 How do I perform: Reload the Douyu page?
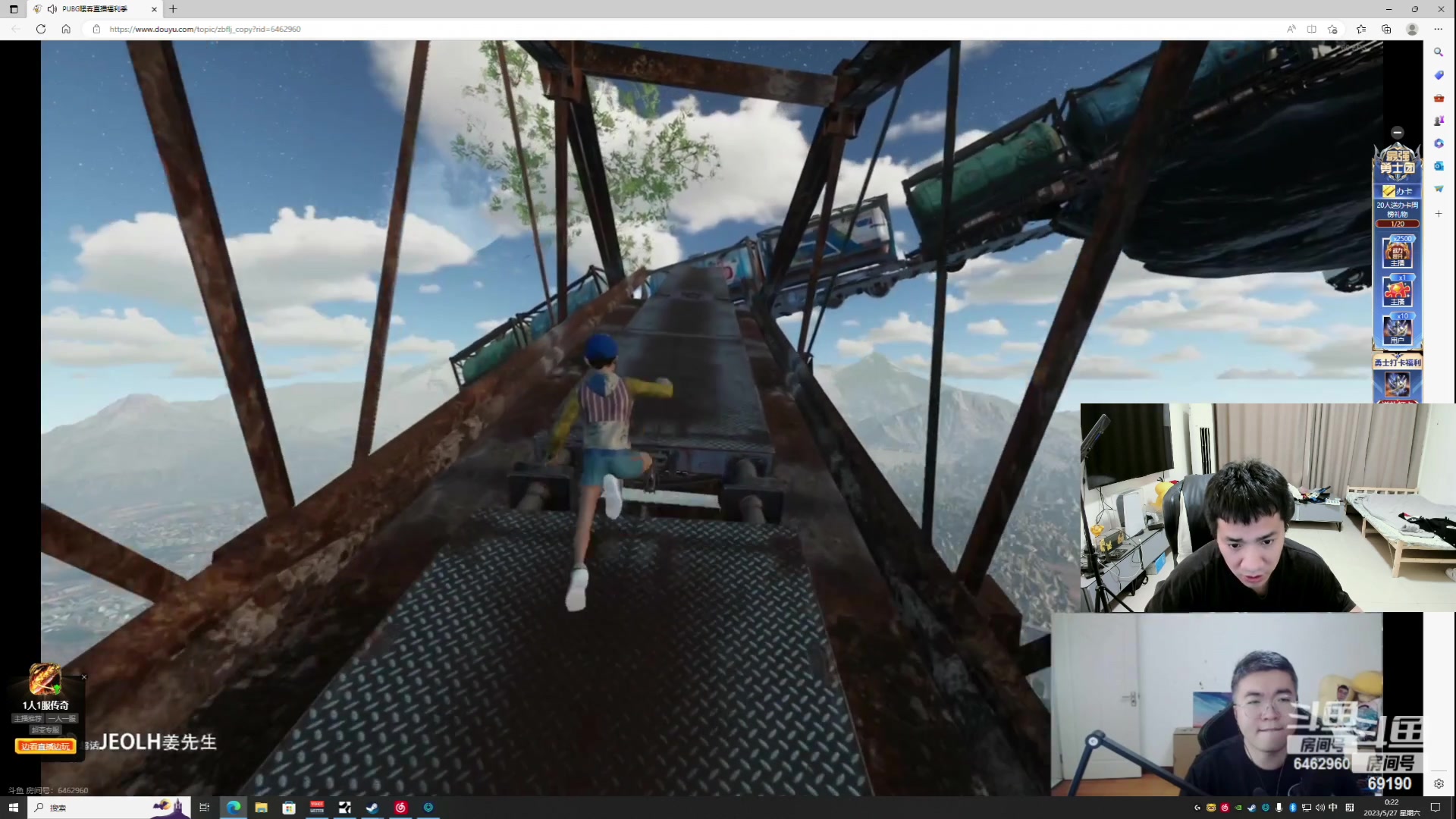coord(41,29)
